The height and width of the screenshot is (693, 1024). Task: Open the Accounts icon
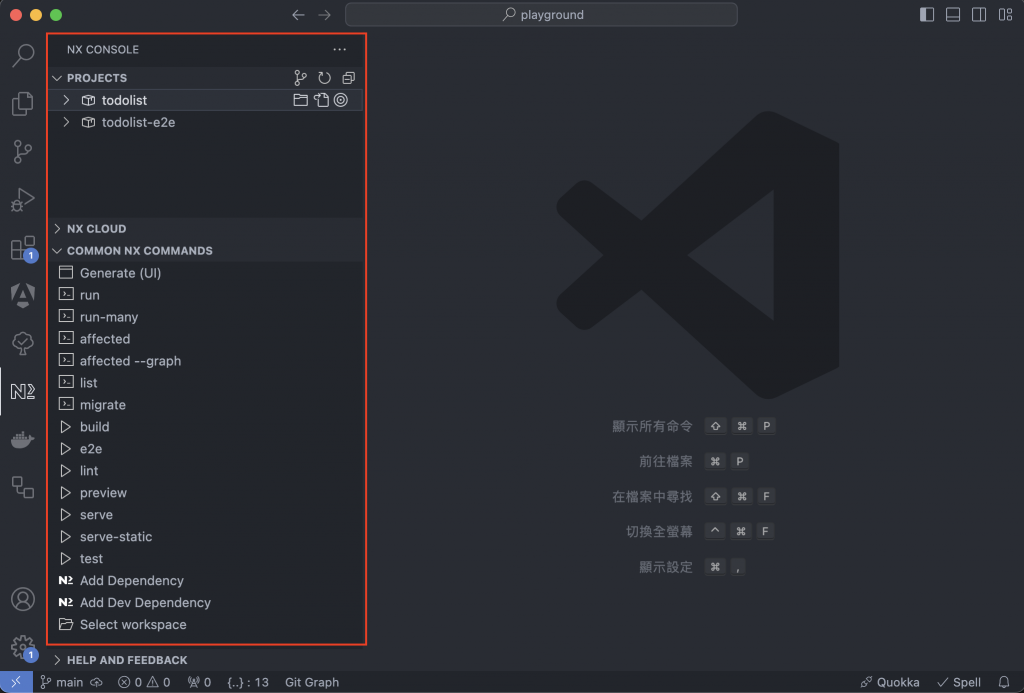point(23,599)
